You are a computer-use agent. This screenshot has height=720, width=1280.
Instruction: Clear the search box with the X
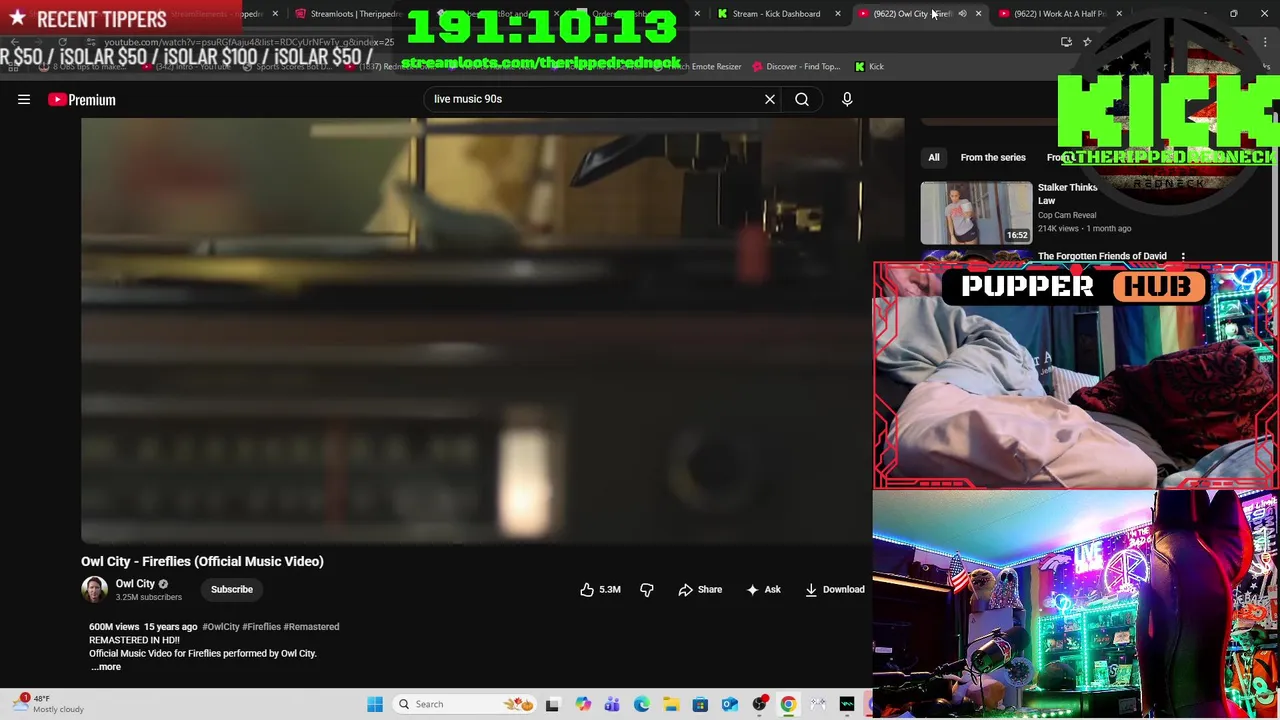[x=770, y=99]
